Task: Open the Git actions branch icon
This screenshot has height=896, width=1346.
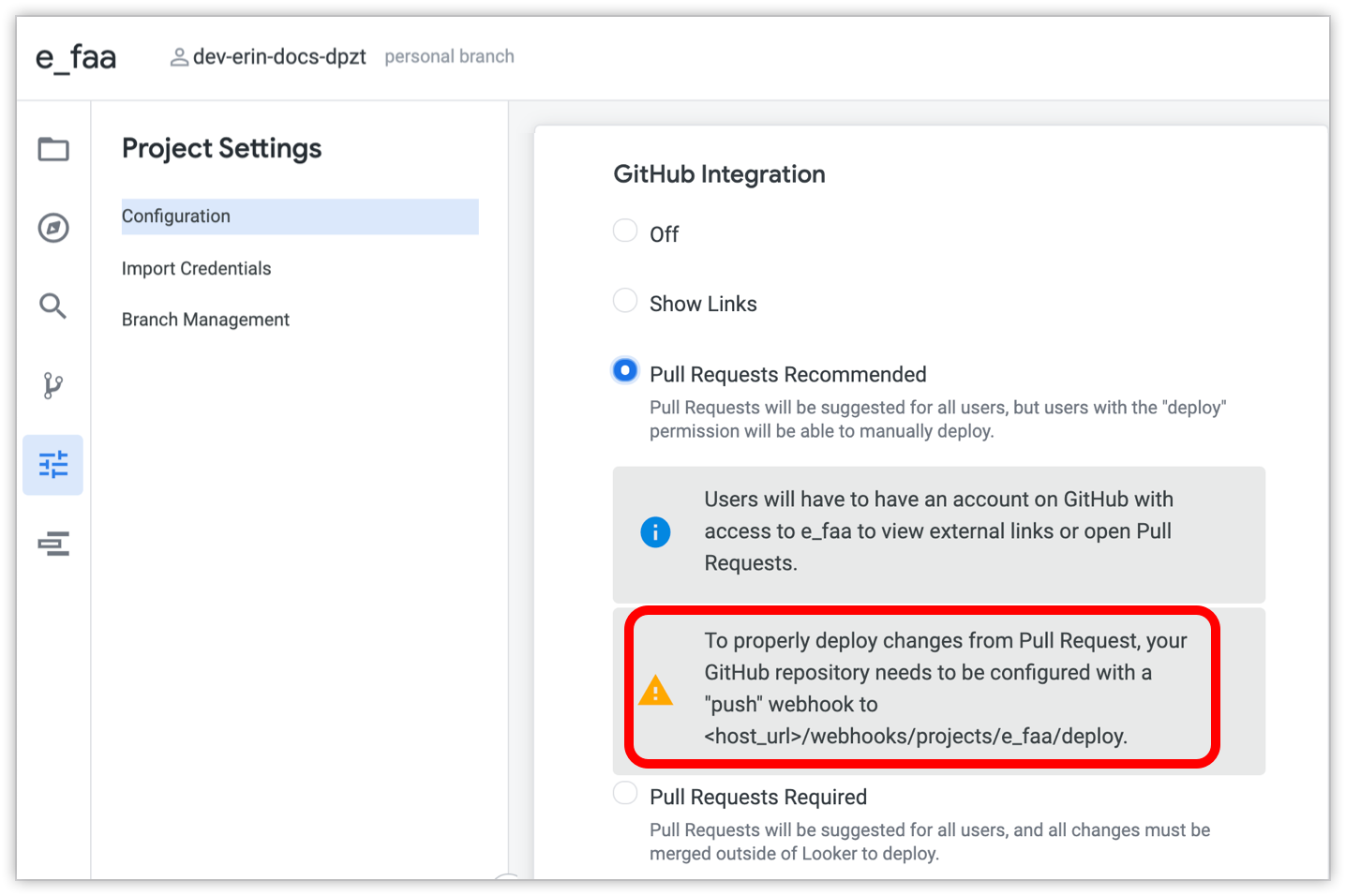Action: 53,385
